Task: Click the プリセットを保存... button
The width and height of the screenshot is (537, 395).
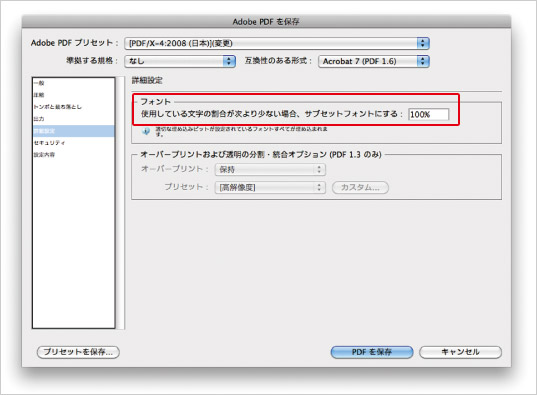Action: pyautogui.click(x=78, y=352)
